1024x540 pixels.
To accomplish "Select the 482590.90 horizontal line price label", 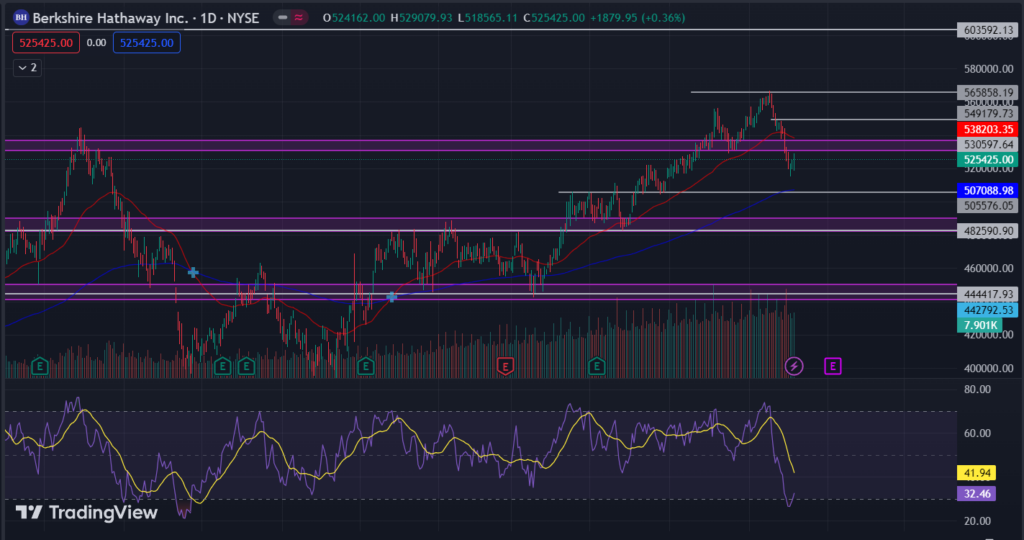I will pos(987,231).
